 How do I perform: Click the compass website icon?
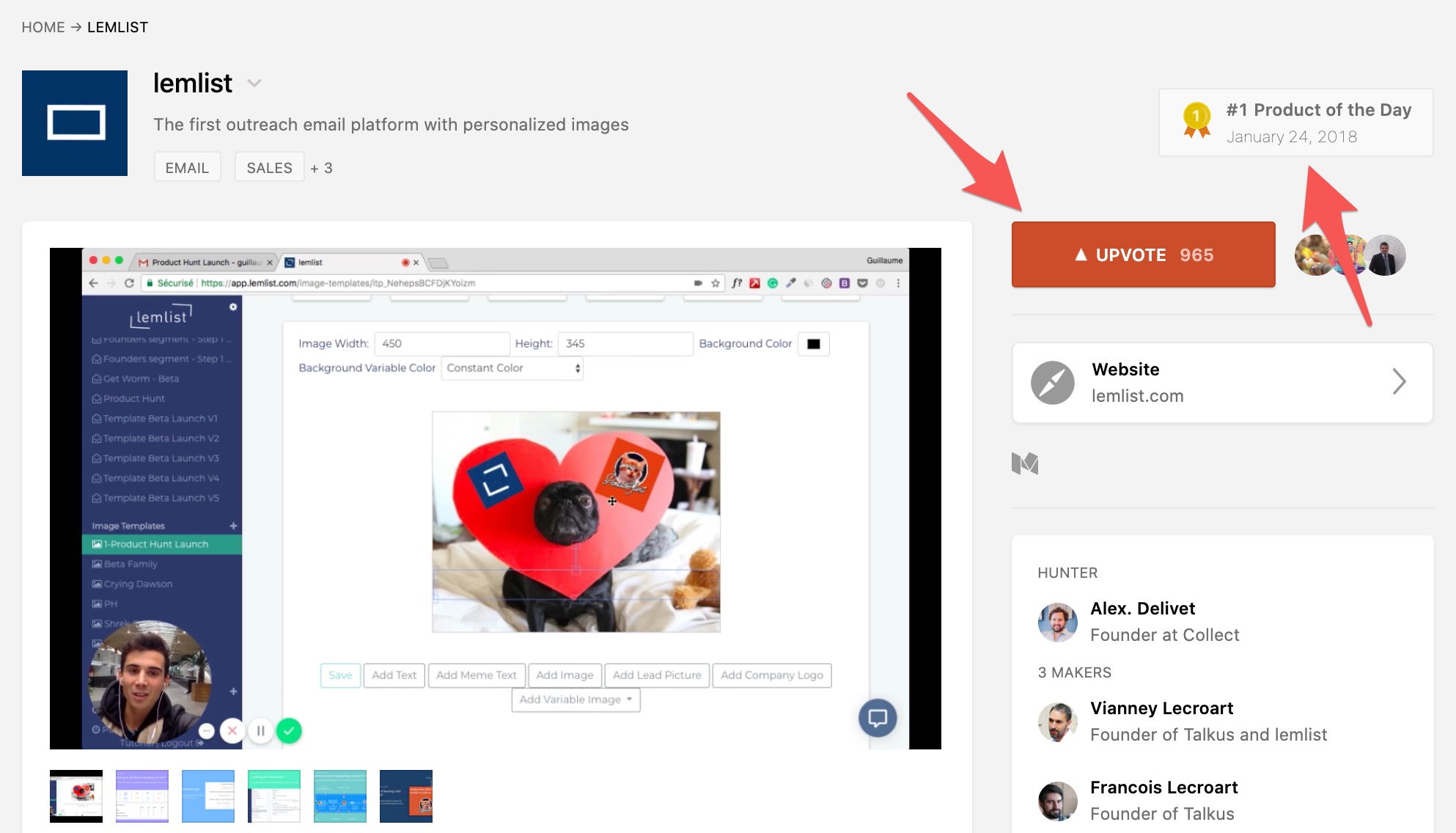pyautogui.click(x=1052, y=382)
